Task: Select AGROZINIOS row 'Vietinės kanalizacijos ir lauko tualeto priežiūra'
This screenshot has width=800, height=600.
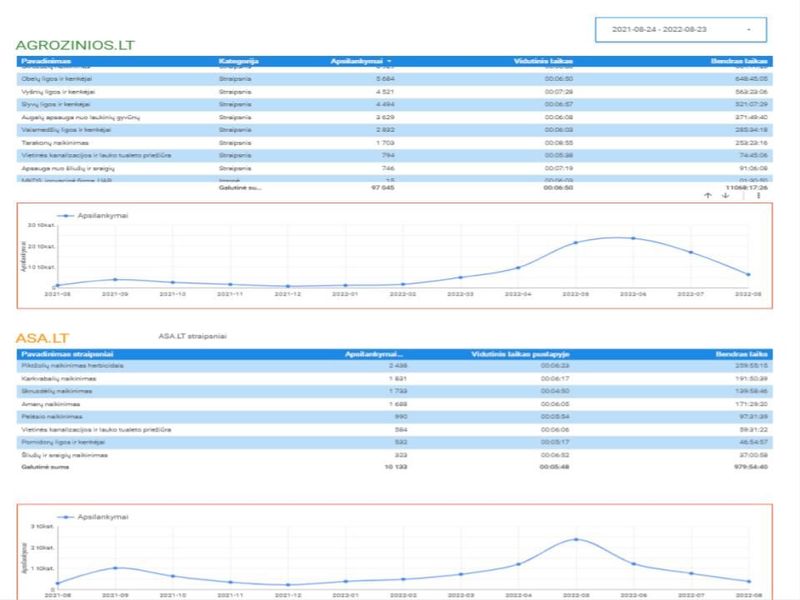Action: pyautogui.click(x=394, y=156)
